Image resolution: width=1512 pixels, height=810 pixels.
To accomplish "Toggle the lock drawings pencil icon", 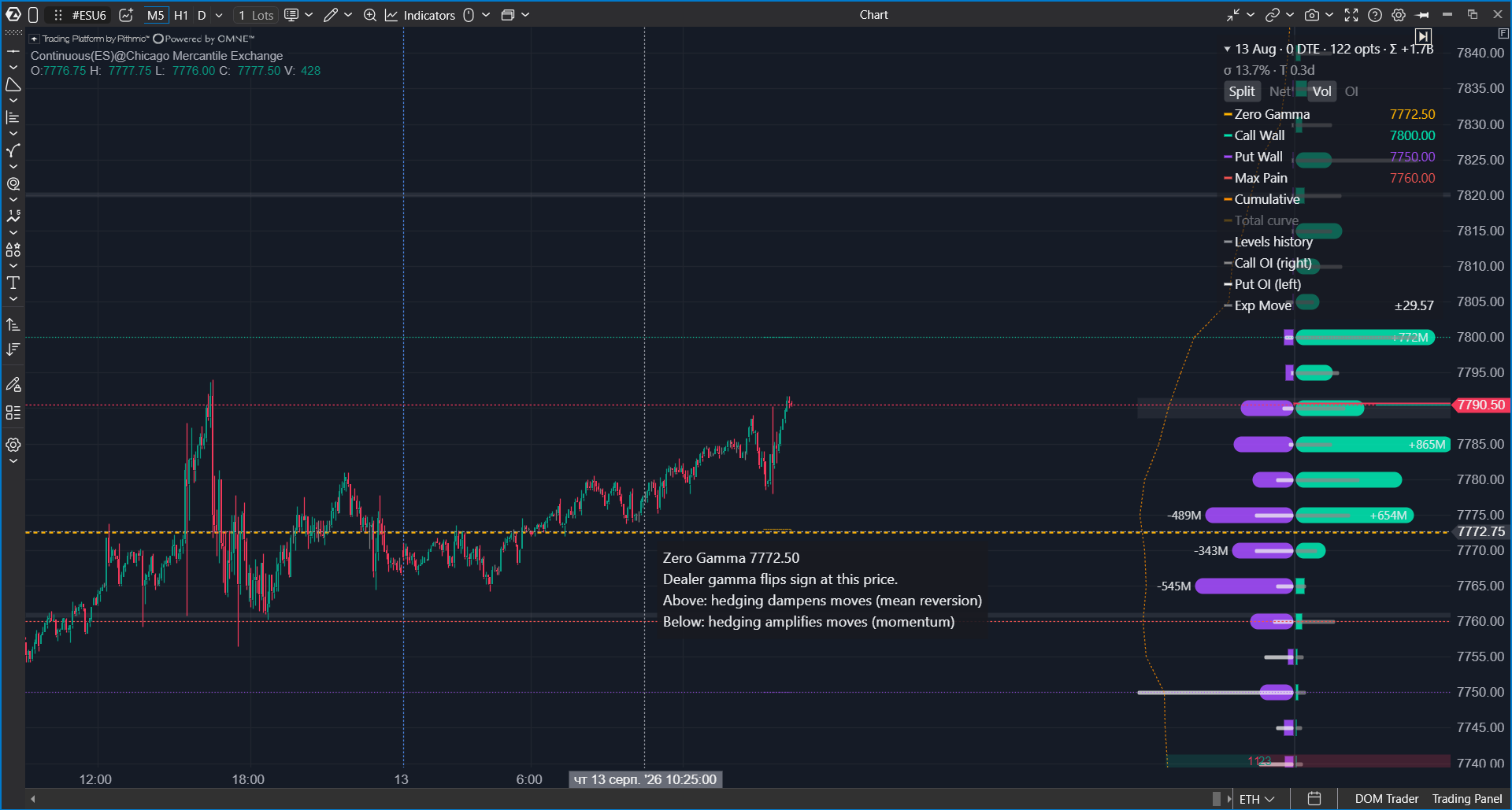I will point(13,384).
